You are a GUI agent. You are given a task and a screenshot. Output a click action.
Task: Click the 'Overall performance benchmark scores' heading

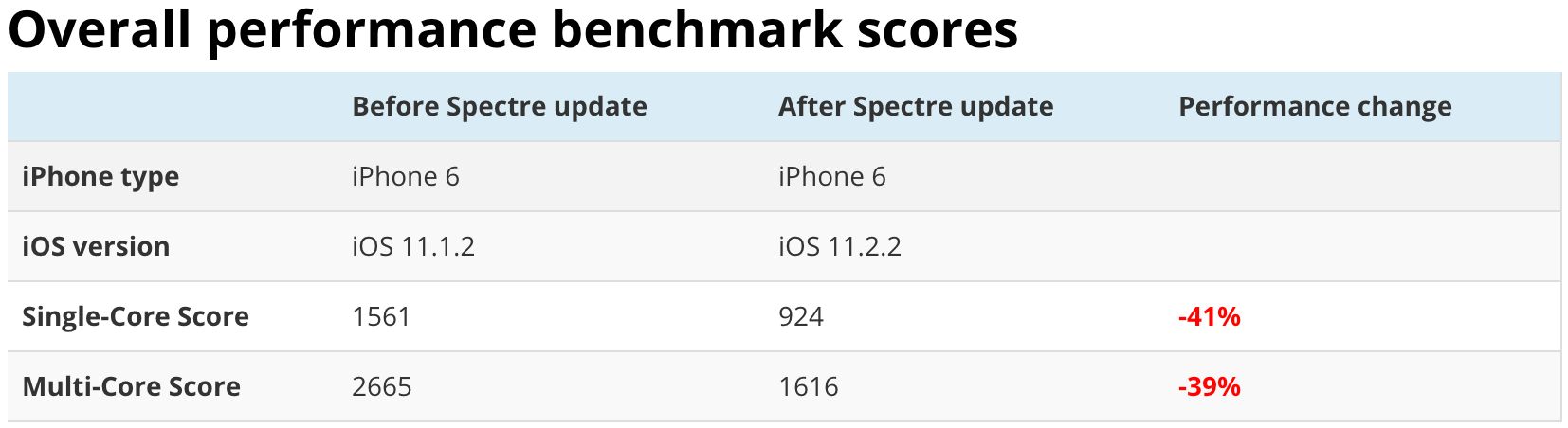point(513,30)
